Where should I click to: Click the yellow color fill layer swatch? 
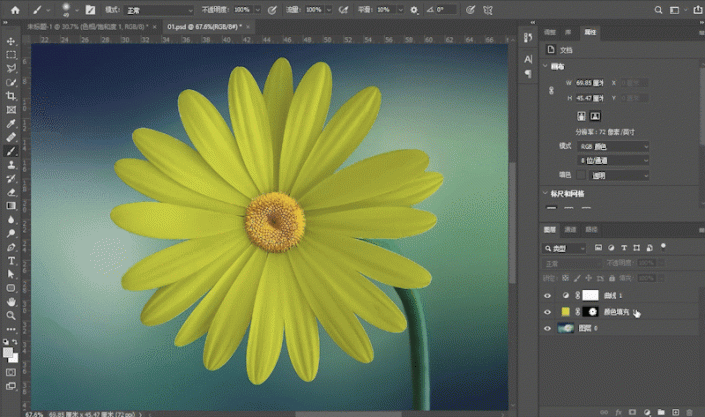(x=565, y=312)
